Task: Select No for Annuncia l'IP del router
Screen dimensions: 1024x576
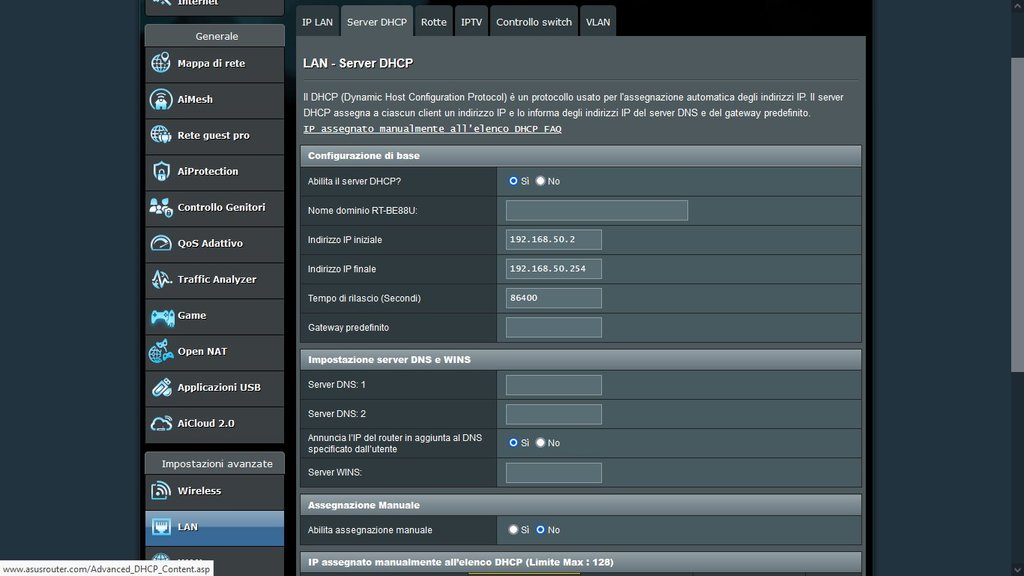Action: tap(541, 443)
